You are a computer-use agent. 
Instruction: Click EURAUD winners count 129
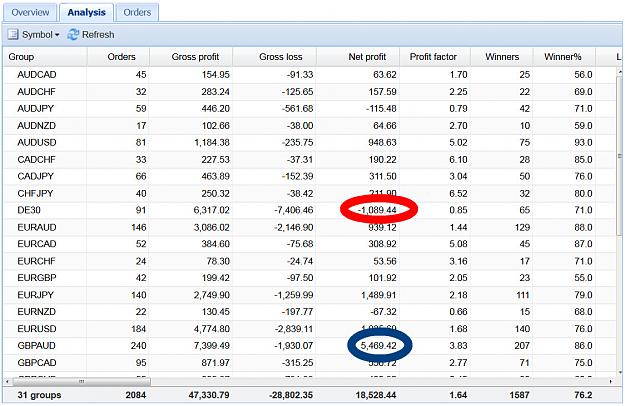point(522,227)
